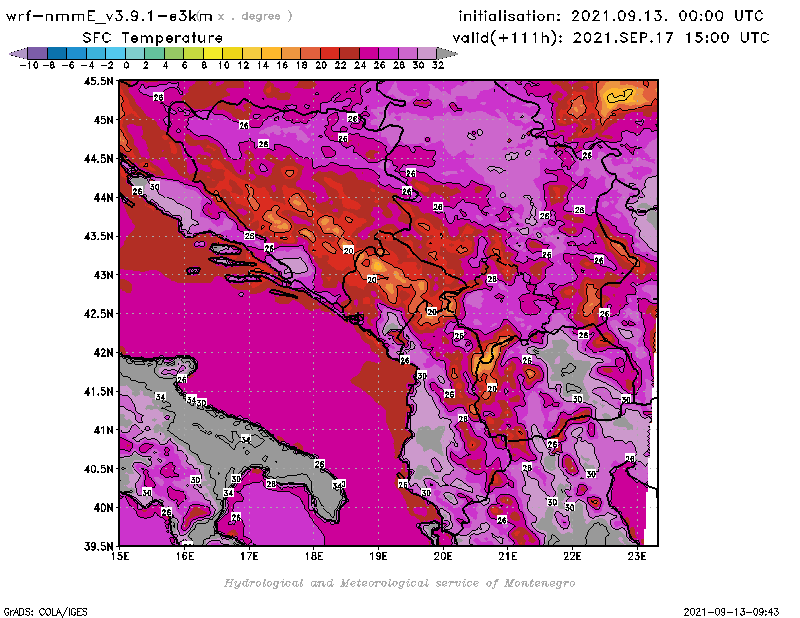This screenshot has width=800, height=618.
Task: Click the 'below -10' arrow end of legend
Action: pos(18,53)
